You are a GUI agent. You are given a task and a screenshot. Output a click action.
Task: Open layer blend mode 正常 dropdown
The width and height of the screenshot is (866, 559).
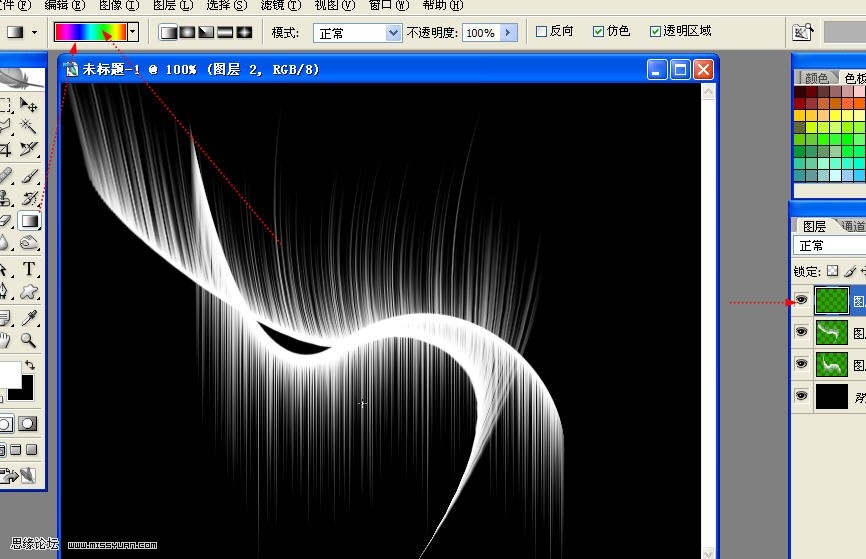830,246
